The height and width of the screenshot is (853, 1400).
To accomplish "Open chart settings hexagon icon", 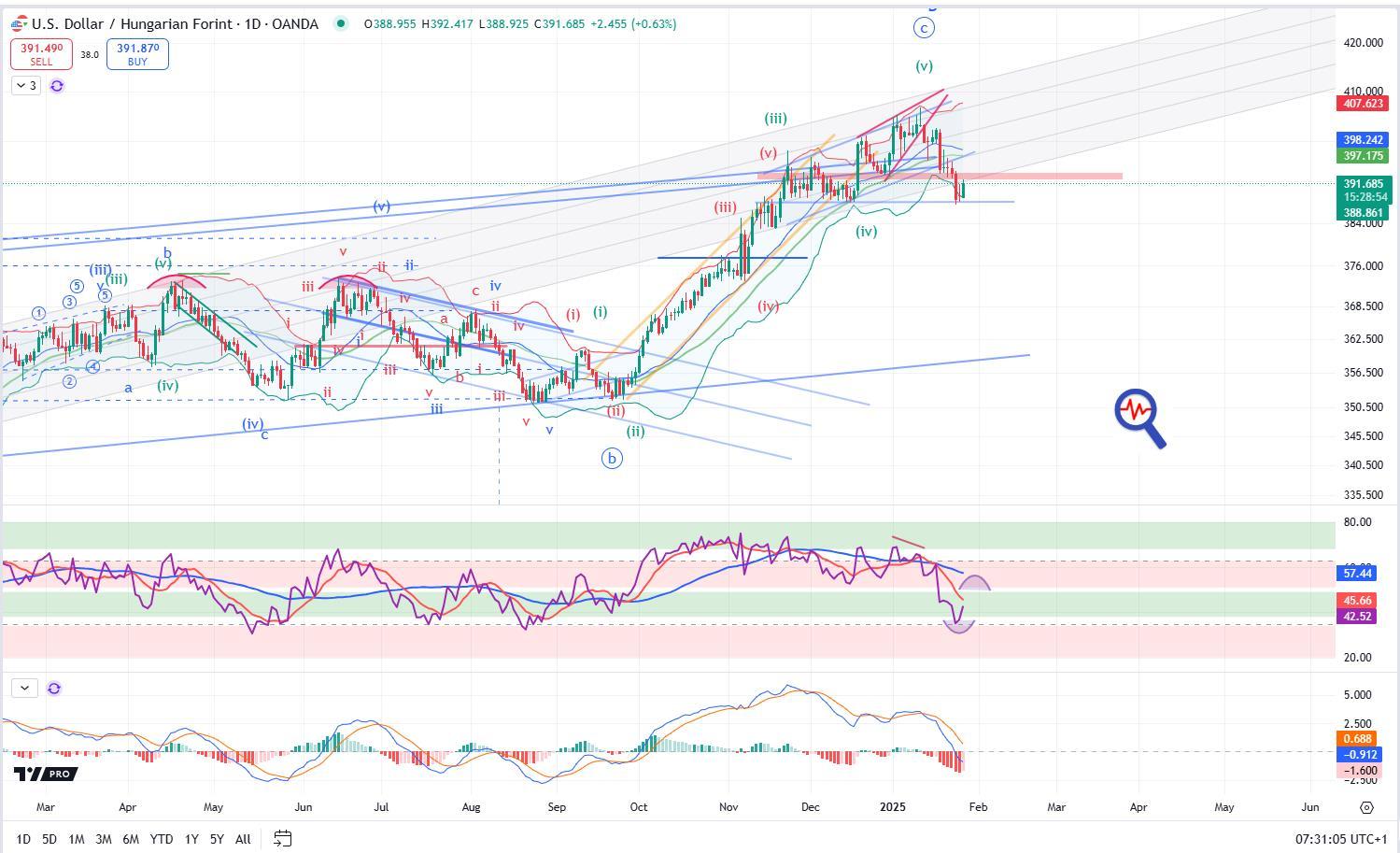I will pyautogui.click(x=1366, y=807).
